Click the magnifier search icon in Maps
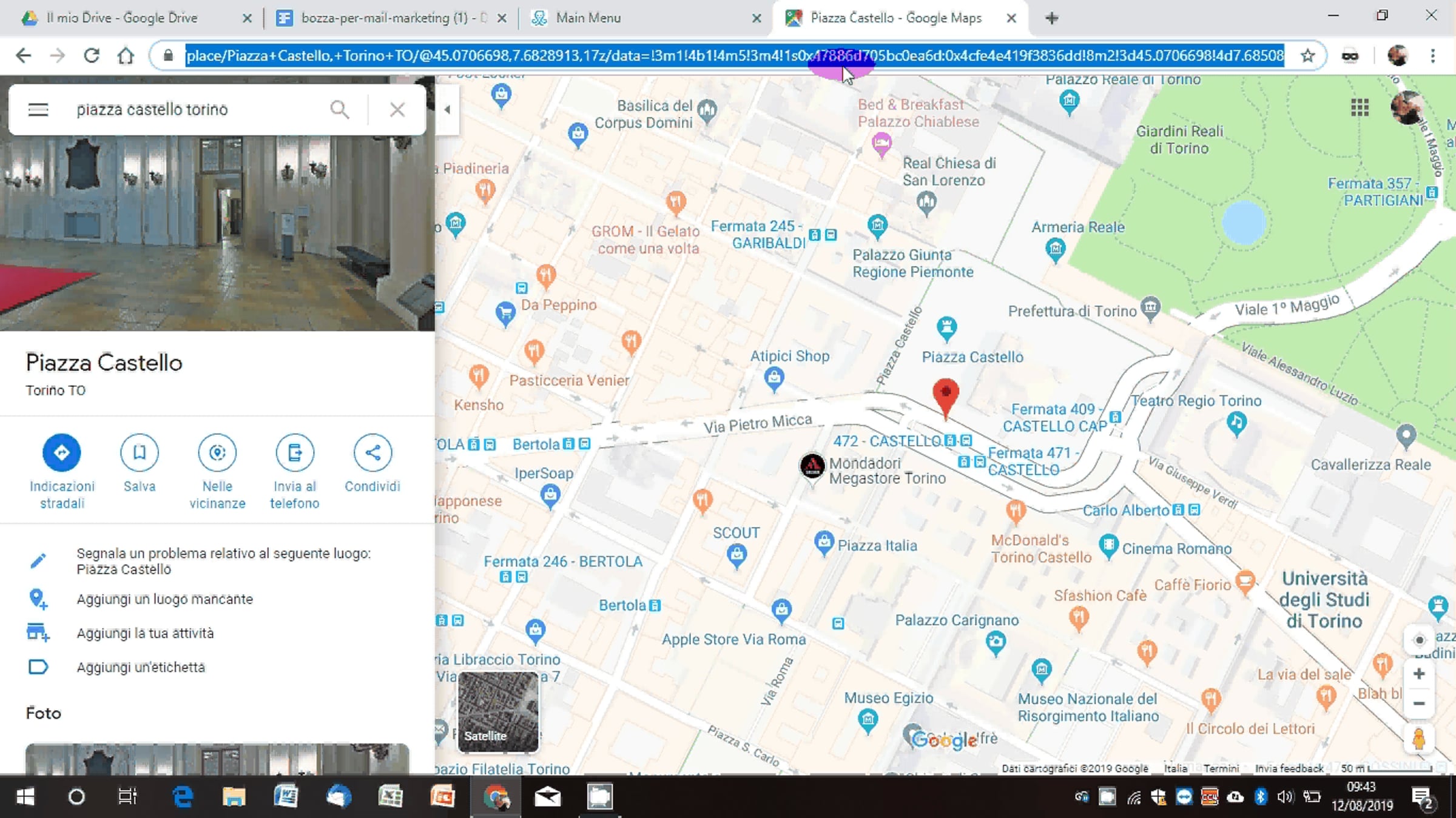 click(x=339, y=110)
